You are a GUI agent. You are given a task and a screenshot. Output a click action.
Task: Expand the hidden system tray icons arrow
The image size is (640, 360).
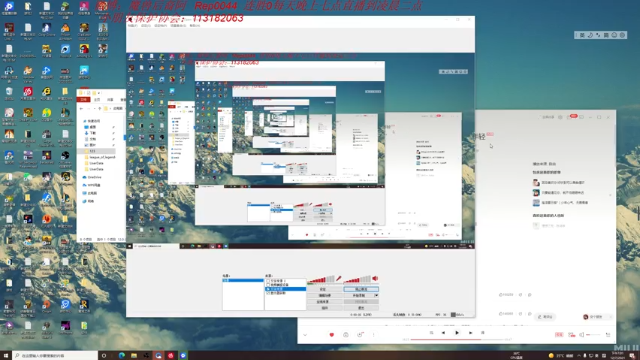click(x=579, y=356)
